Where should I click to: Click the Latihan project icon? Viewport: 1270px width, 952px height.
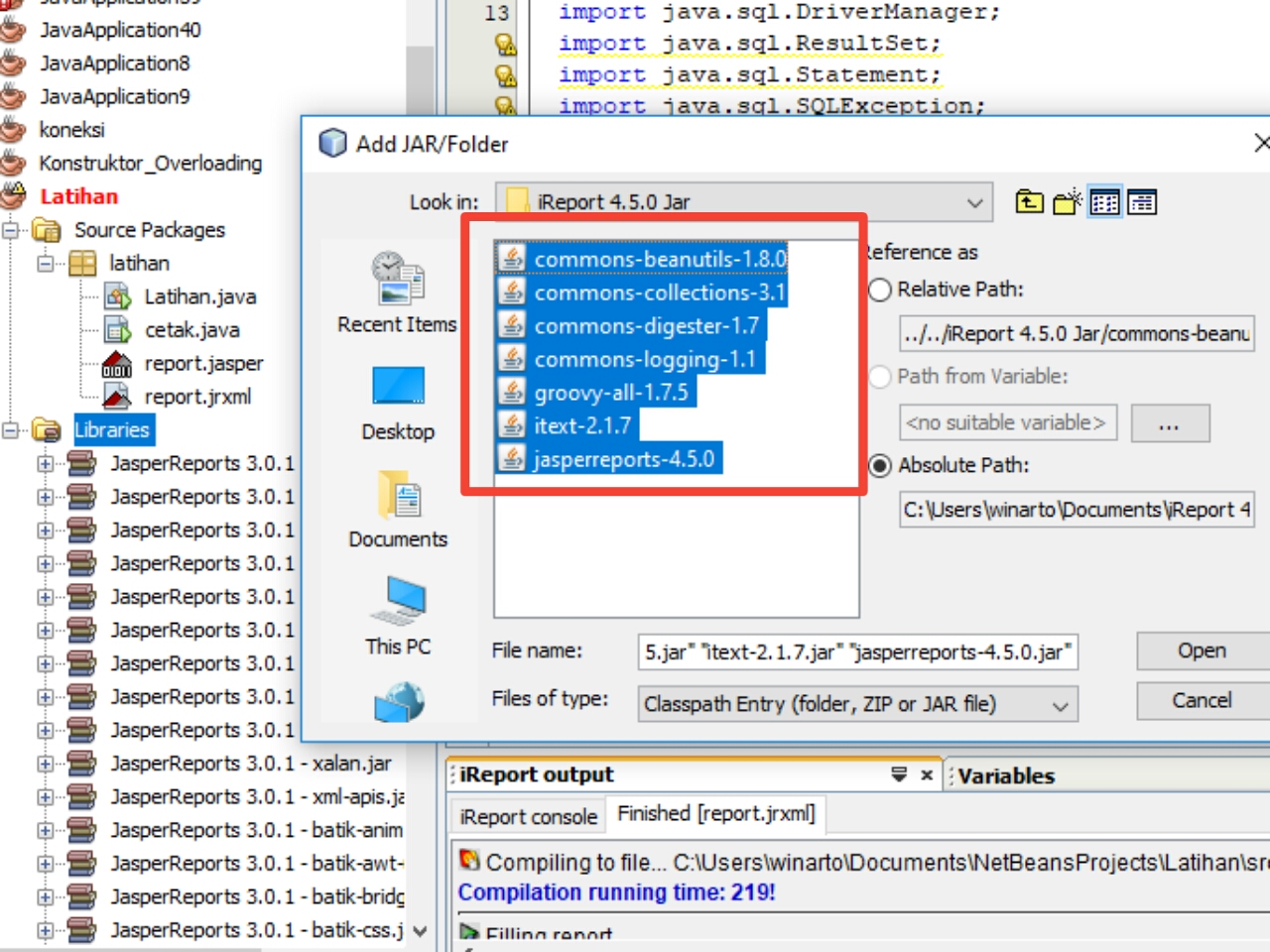pos(13,195)
